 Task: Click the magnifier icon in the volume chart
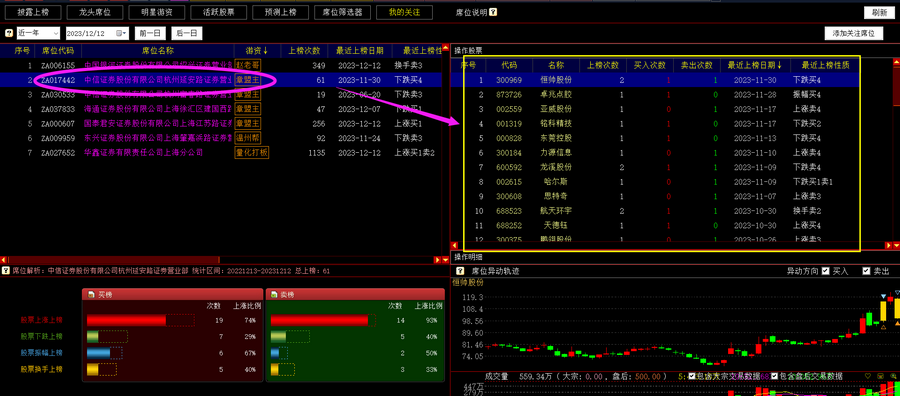coord(894,376)
